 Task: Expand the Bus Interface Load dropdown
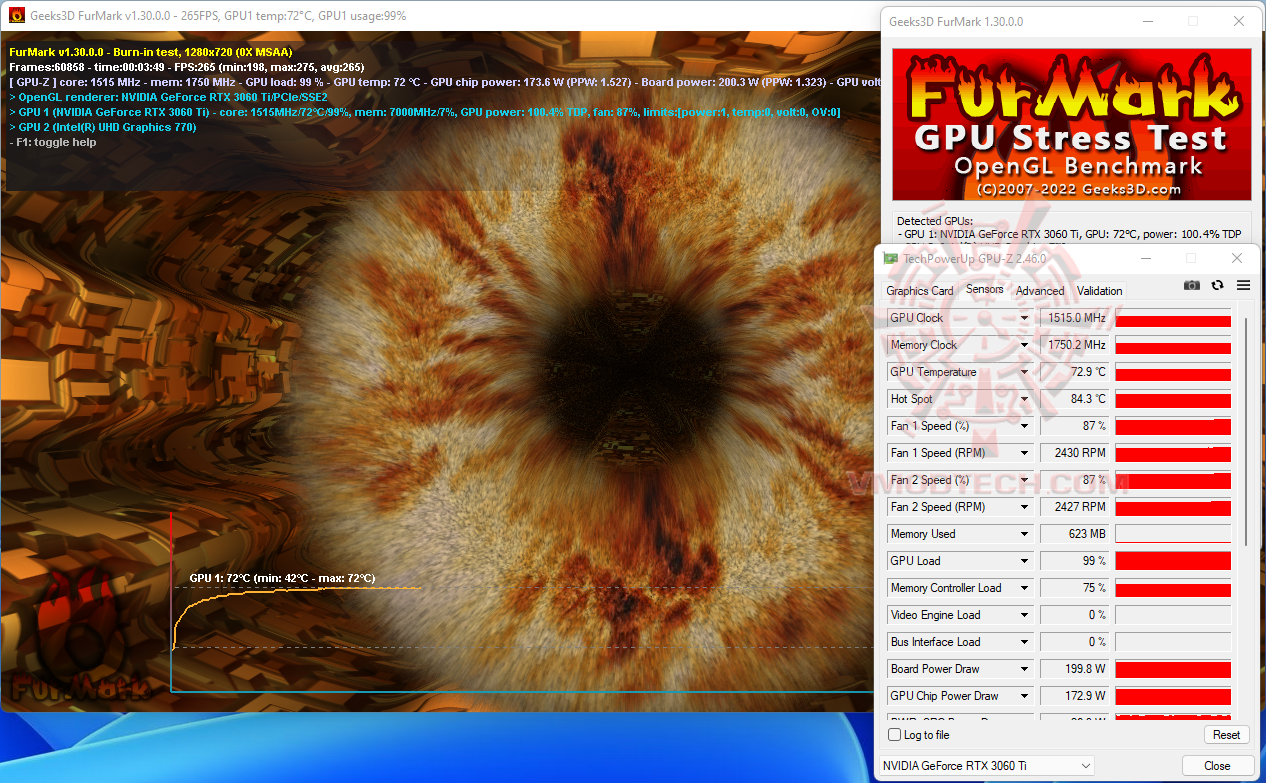coord(1024,642)
